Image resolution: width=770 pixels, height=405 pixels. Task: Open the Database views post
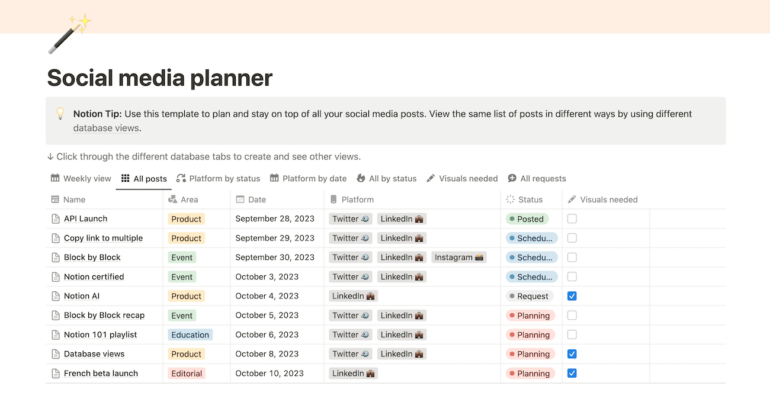click(94, 354)
